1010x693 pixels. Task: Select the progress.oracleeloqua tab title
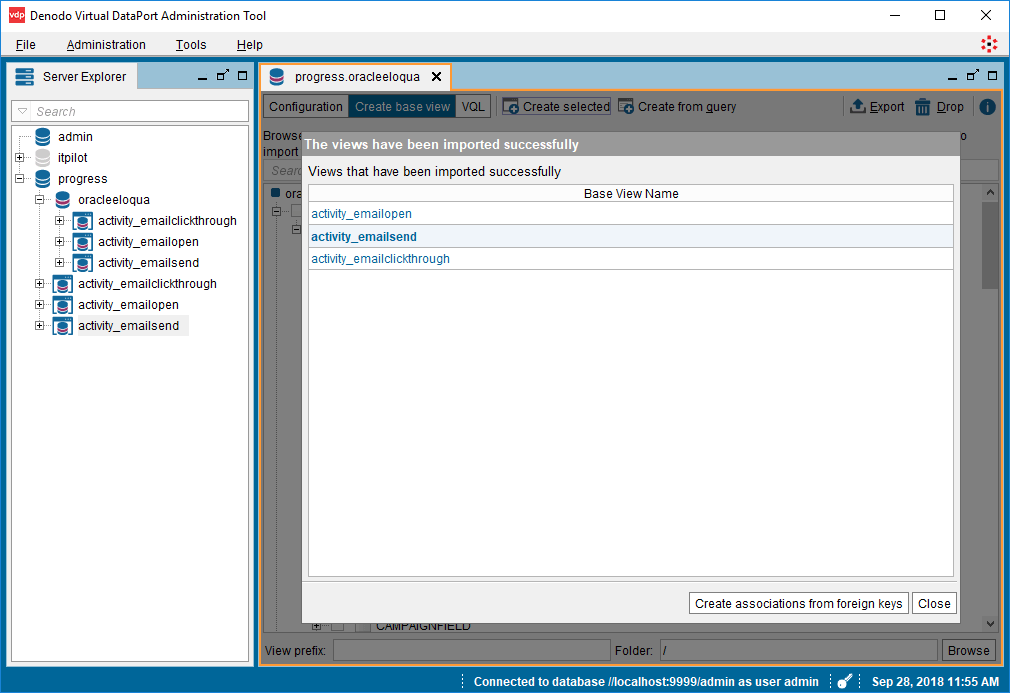click(x=357, y=77)
